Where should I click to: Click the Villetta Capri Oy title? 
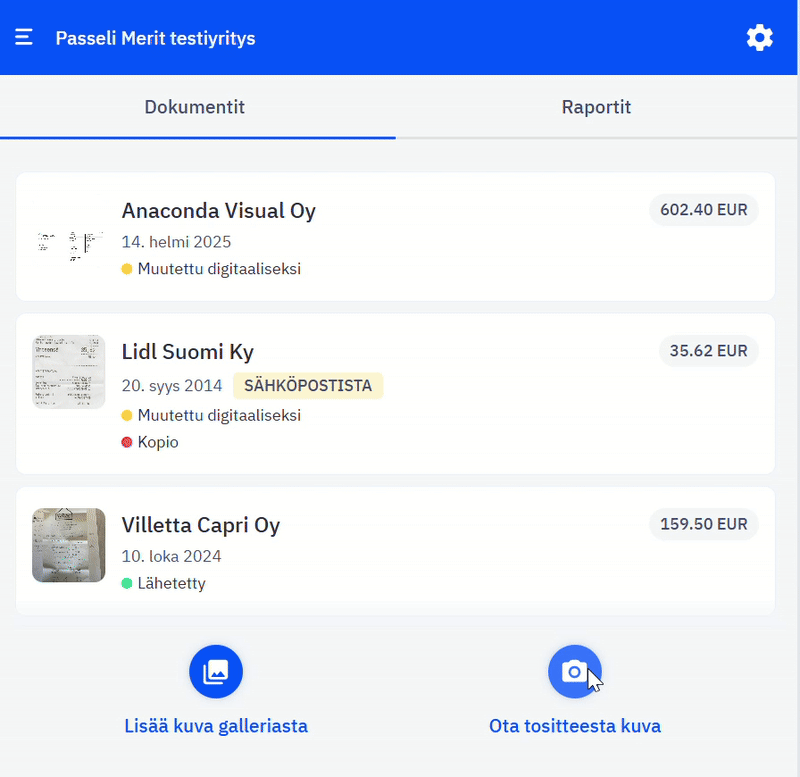(x=201, y=525)
